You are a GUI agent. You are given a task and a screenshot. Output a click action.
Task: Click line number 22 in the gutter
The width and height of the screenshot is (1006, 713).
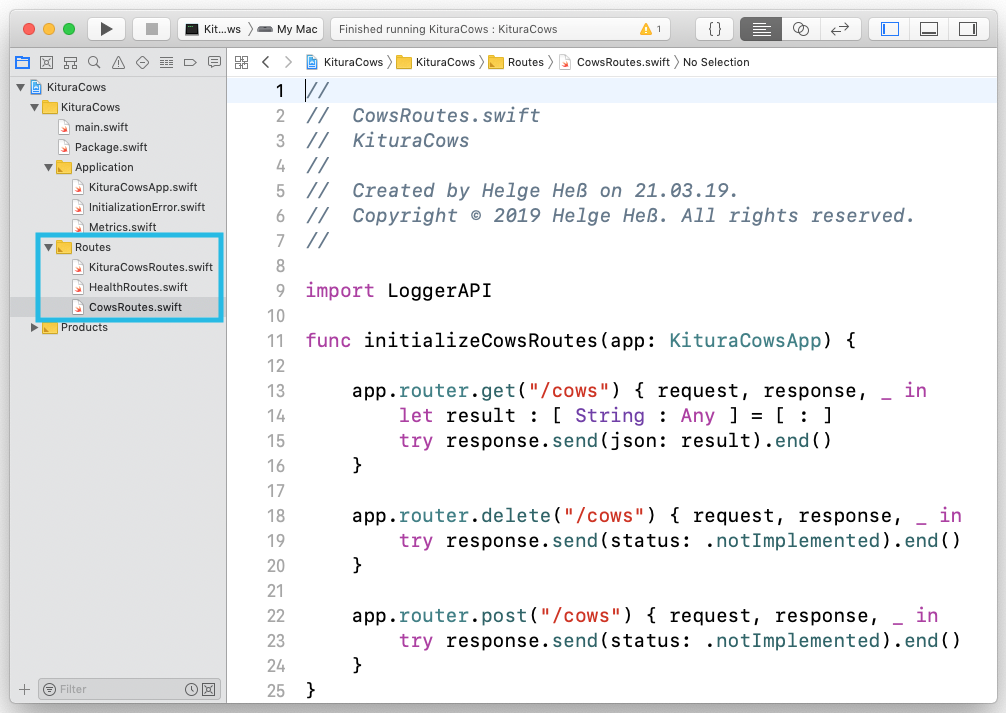point(276,616)
